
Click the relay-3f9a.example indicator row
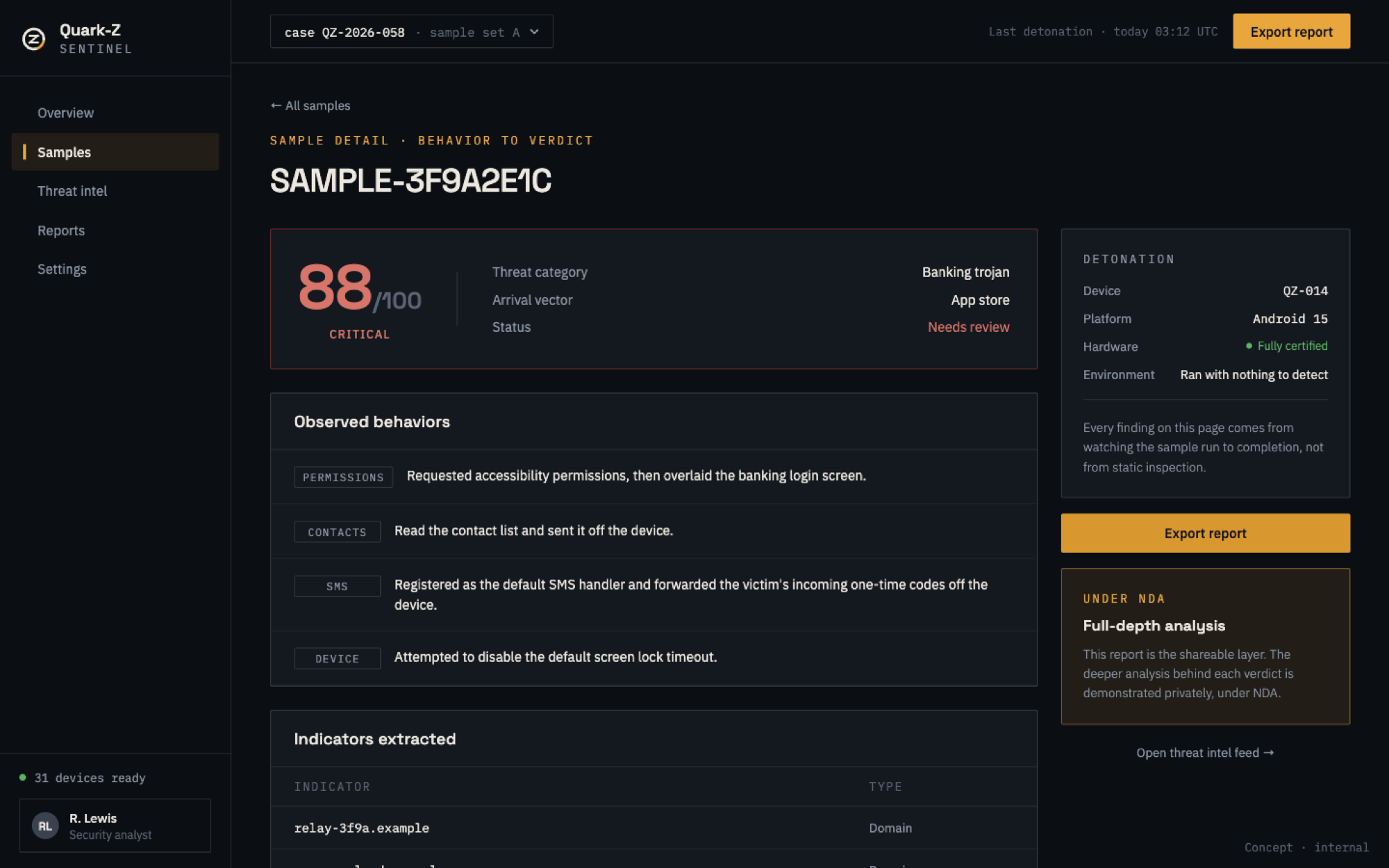tap(654, 828)
